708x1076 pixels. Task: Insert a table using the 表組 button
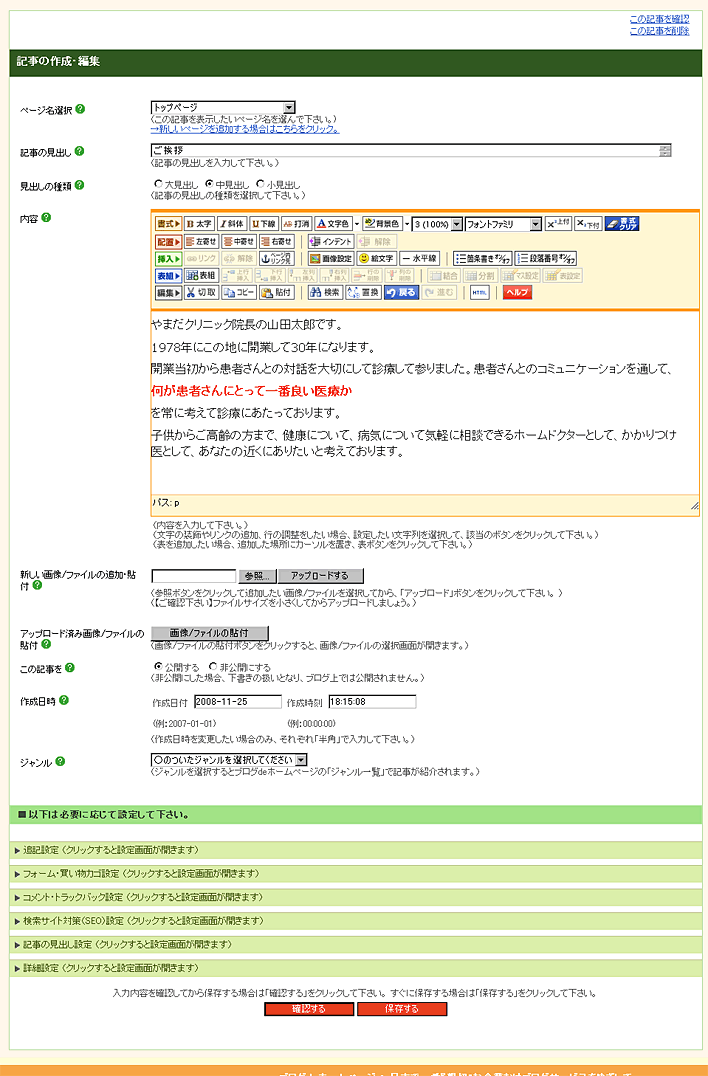(x=201, y=275)
